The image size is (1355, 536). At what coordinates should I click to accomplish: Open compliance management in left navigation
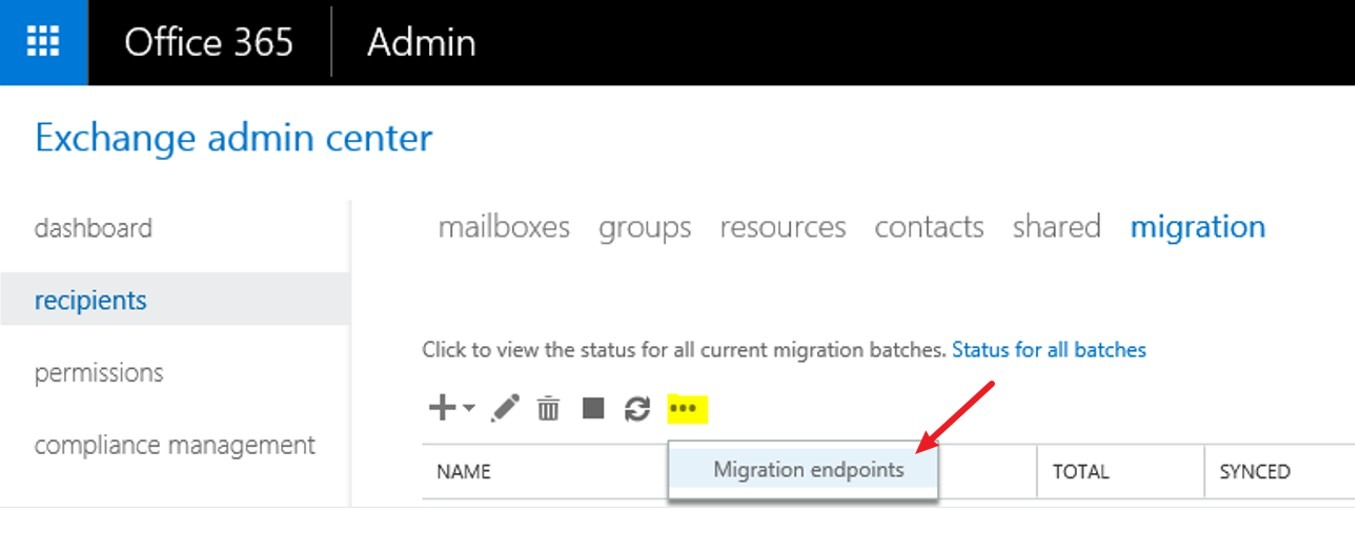point(175,444)
